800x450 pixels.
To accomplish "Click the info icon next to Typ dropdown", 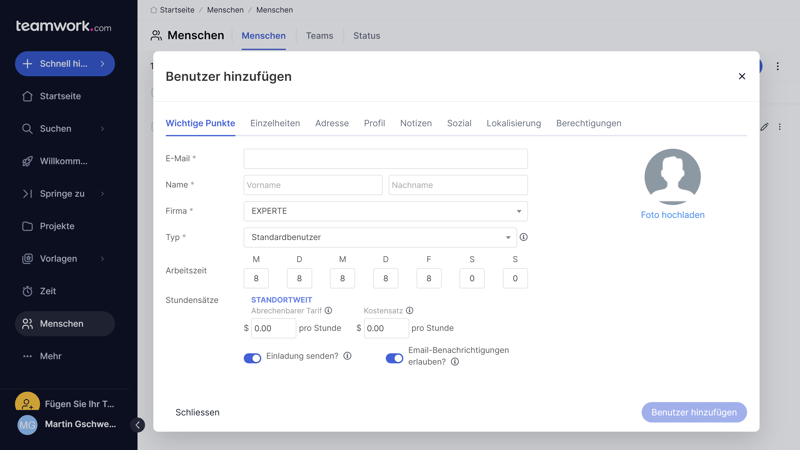I will point(523,237).
